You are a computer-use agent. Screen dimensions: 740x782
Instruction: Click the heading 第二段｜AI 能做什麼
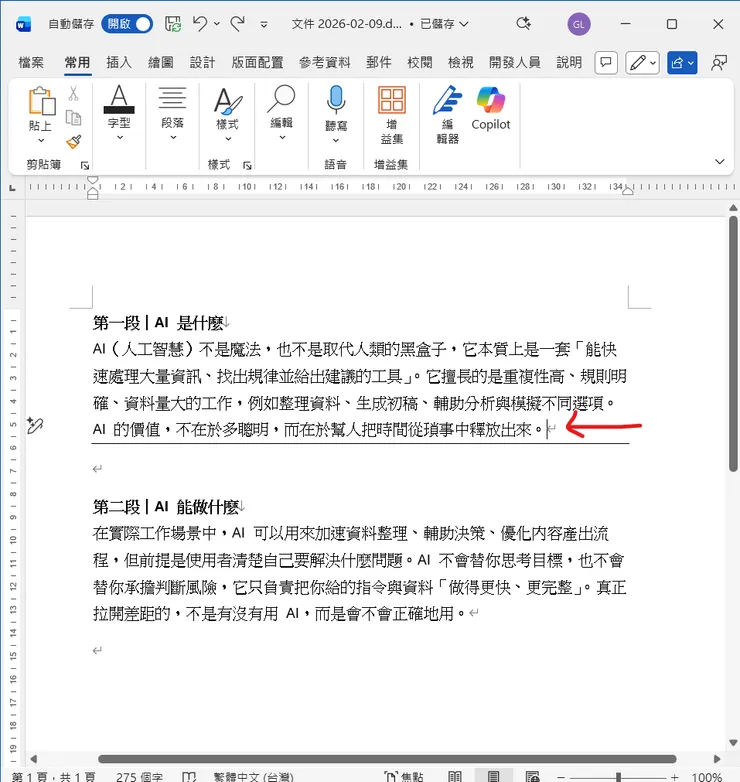pyautogui.click(x=166, y=507)
